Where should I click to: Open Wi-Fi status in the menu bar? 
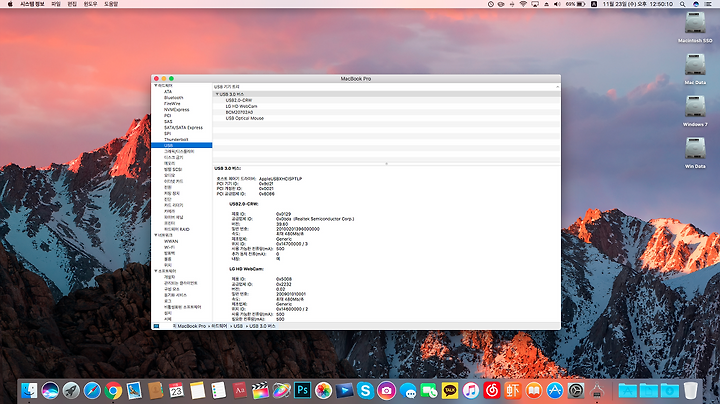point(523,4)
